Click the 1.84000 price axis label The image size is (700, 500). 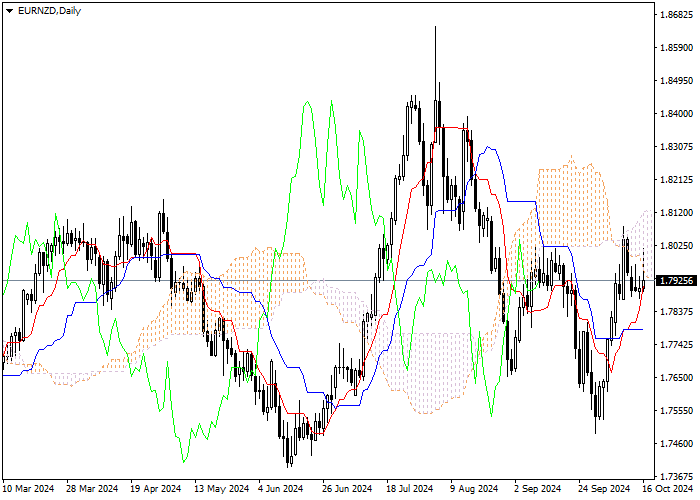[676, 114]
